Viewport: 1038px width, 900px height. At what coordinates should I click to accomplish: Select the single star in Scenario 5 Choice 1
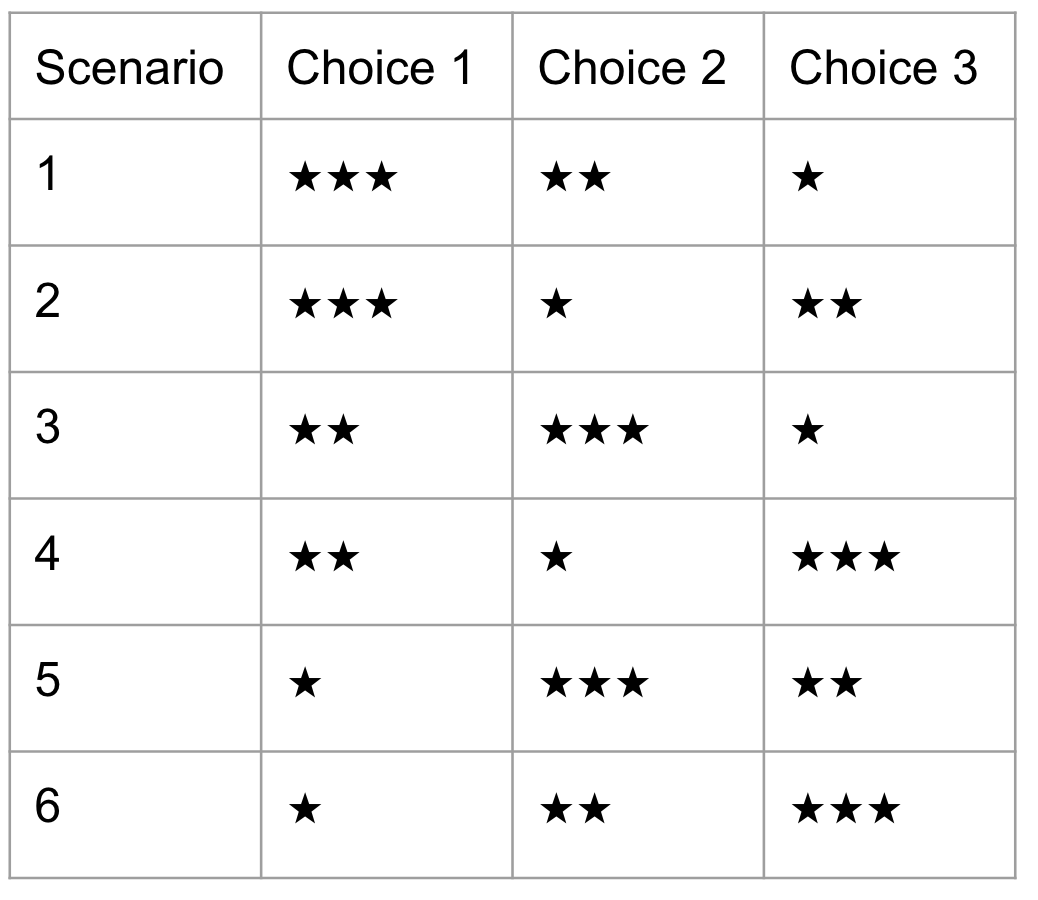click(305, 682)
